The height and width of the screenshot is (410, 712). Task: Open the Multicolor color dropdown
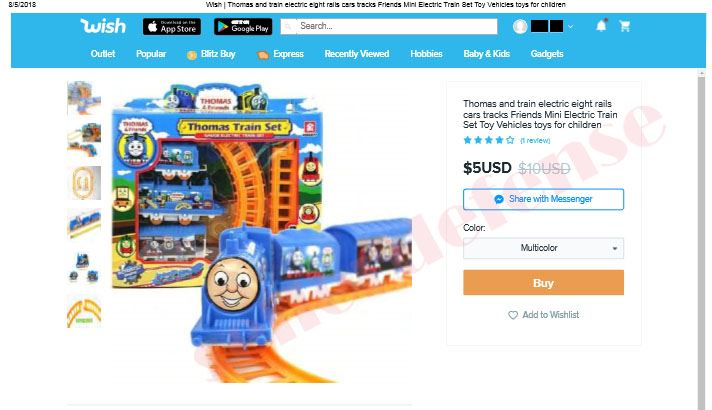click(543, 248)
